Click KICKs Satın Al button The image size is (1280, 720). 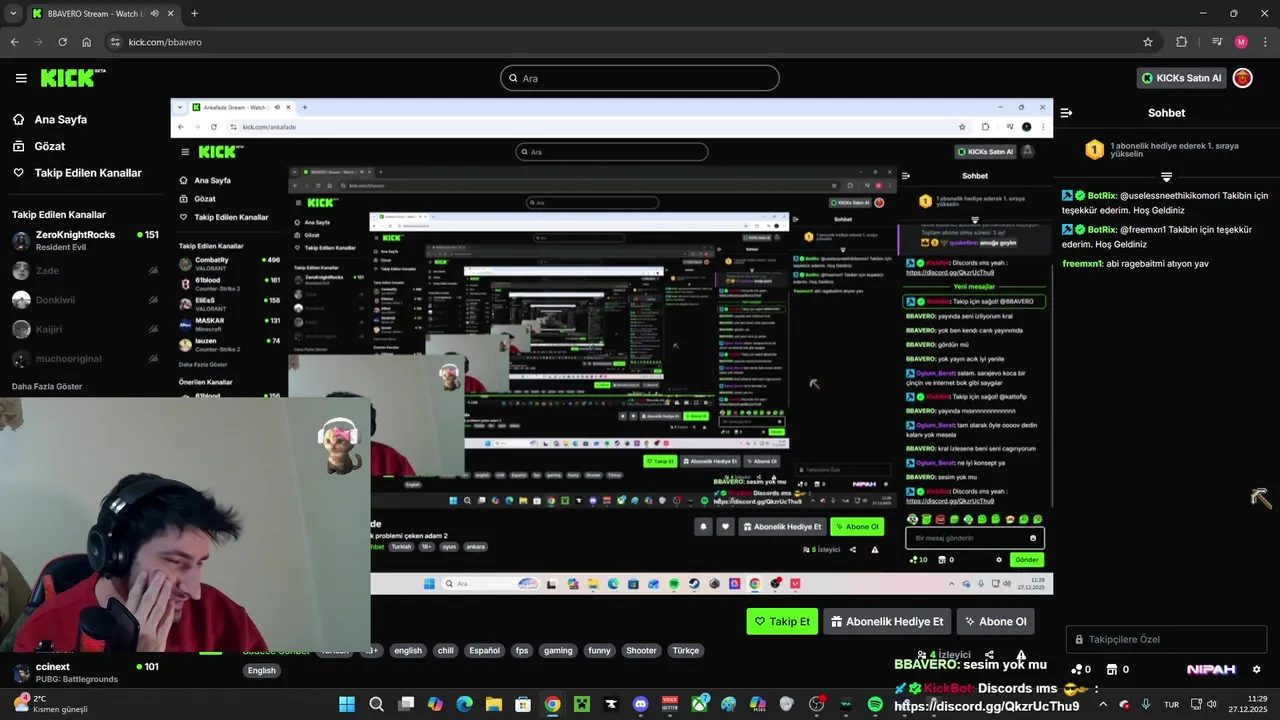click(1181, 78)
